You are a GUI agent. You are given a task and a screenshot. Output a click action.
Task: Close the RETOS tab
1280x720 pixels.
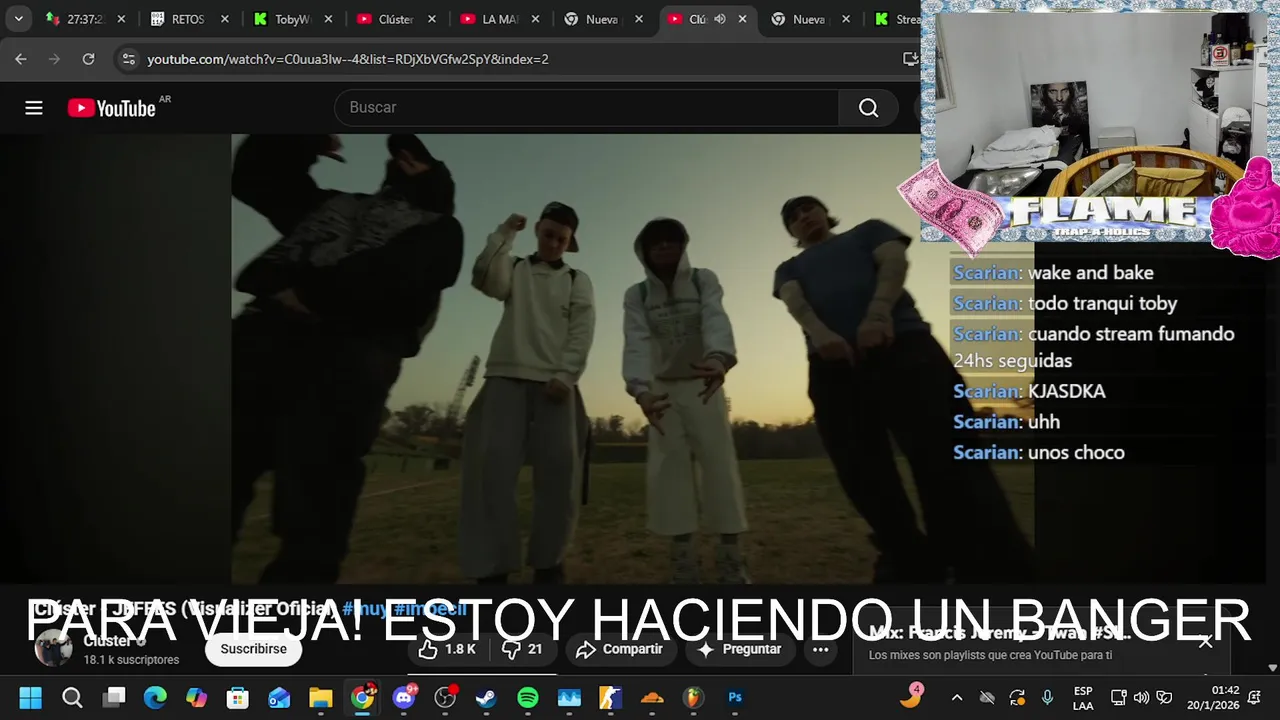pyautogui.click(x=224, y=19)
